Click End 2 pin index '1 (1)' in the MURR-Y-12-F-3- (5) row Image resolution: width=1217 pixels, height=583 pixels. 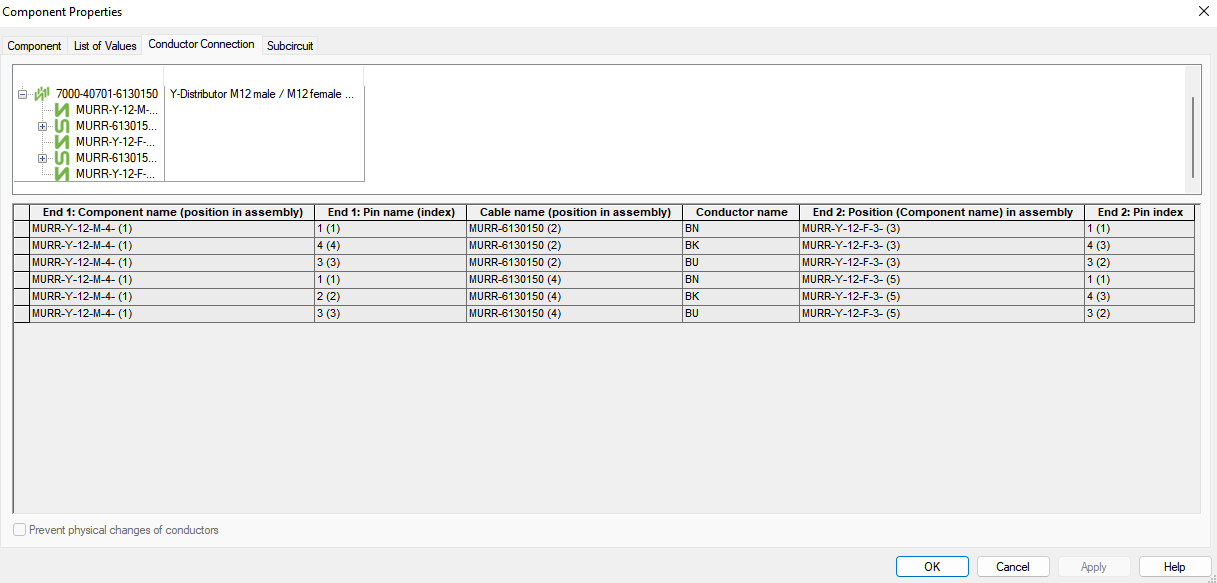pyautogui.click(x=1140, y=280)
